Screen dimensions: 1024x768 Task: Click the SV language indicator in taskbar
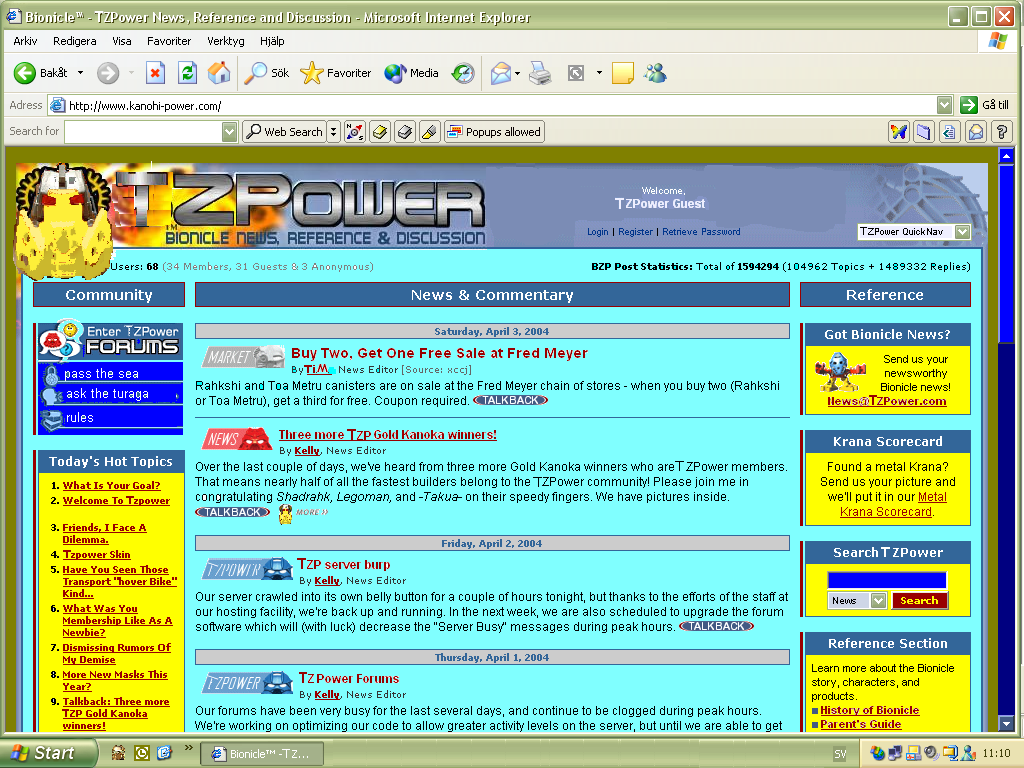(x=840, y=754)
